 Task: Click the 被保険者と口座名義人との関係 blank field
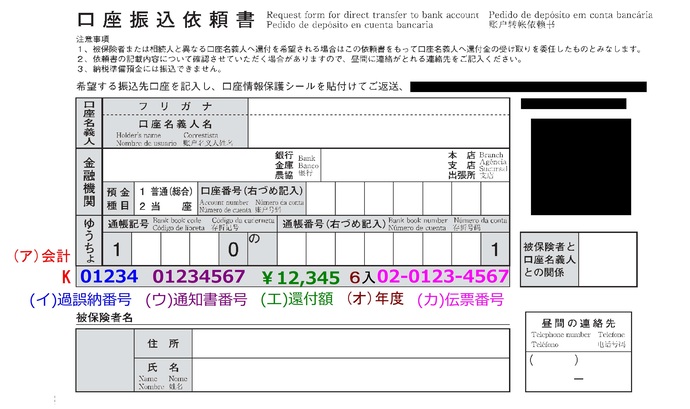(607, 259)
